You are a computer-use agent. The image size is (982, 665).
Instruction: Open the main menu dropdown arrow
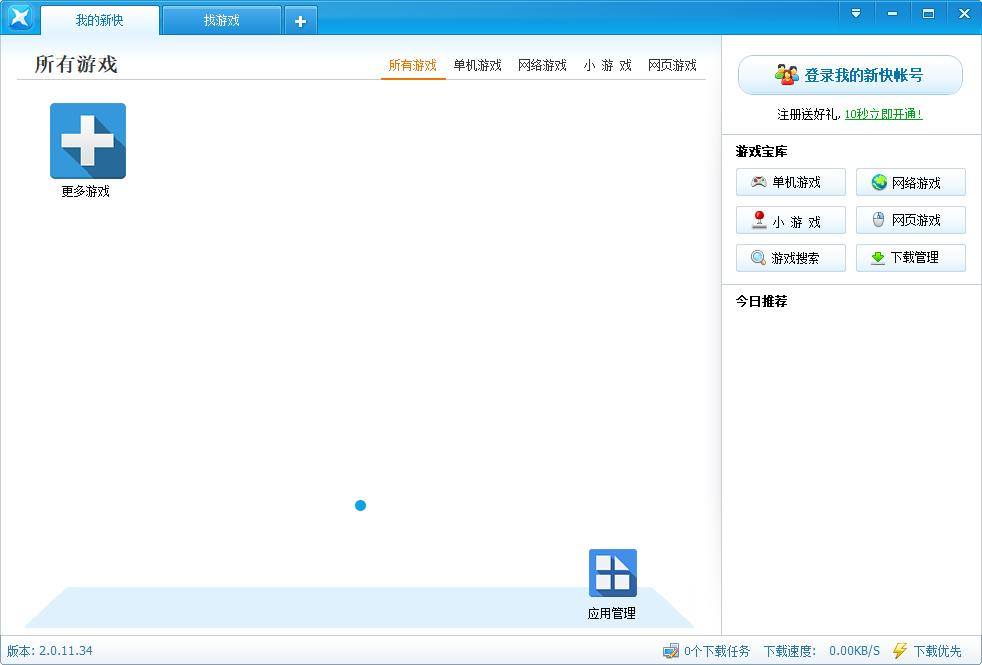[856, 14]
